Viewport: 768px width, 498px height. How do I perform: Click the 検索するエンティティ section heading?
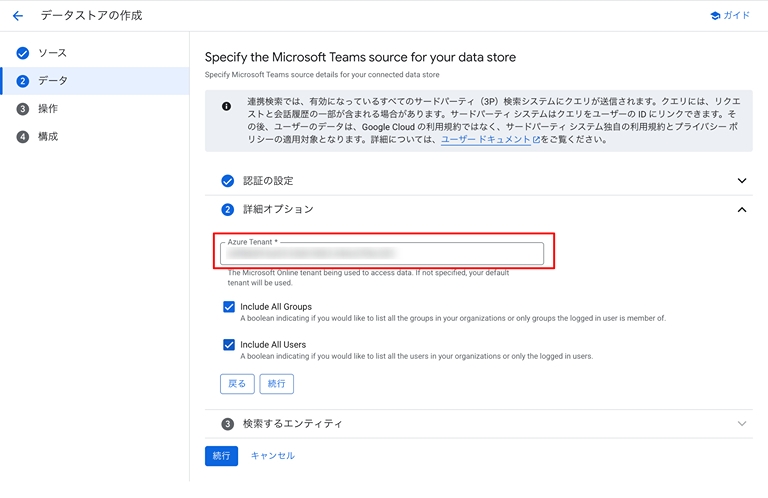tap(292, 424)
